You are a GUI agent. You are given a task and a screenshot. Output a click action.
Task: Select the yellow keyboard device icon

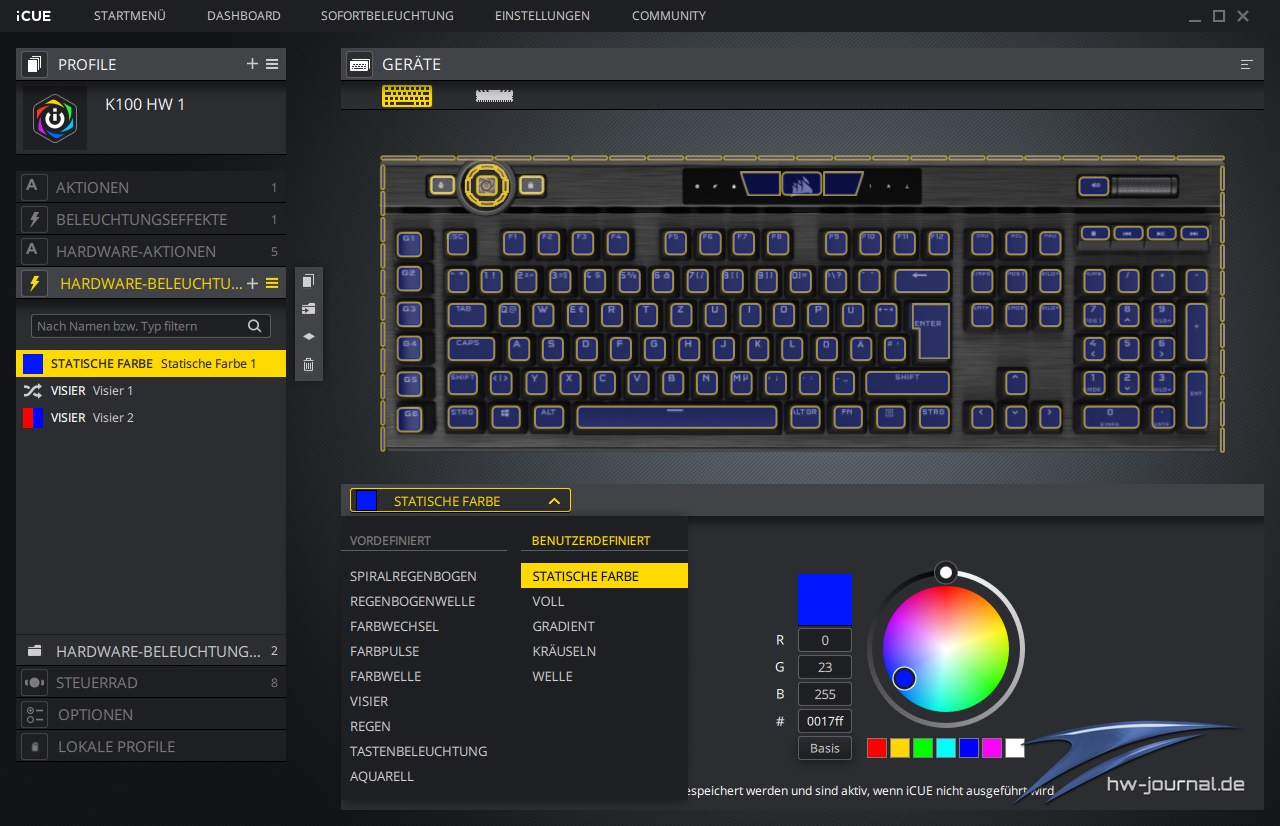407,96
